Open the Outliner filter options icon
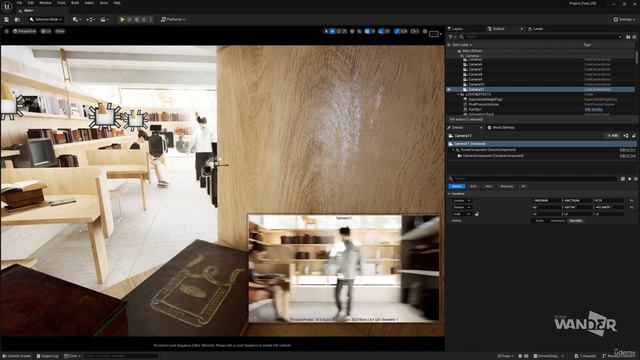 coord(451,37)
